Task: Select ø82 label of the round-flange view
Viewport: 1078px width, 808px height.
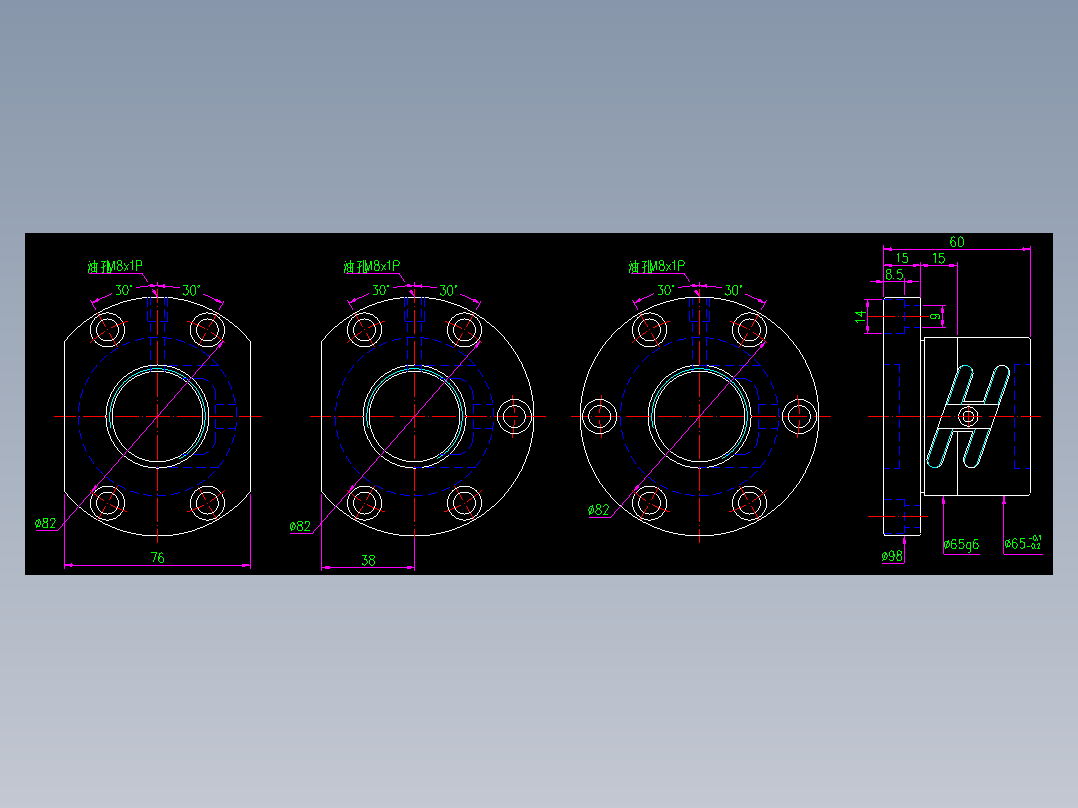Action: [598, 510]
